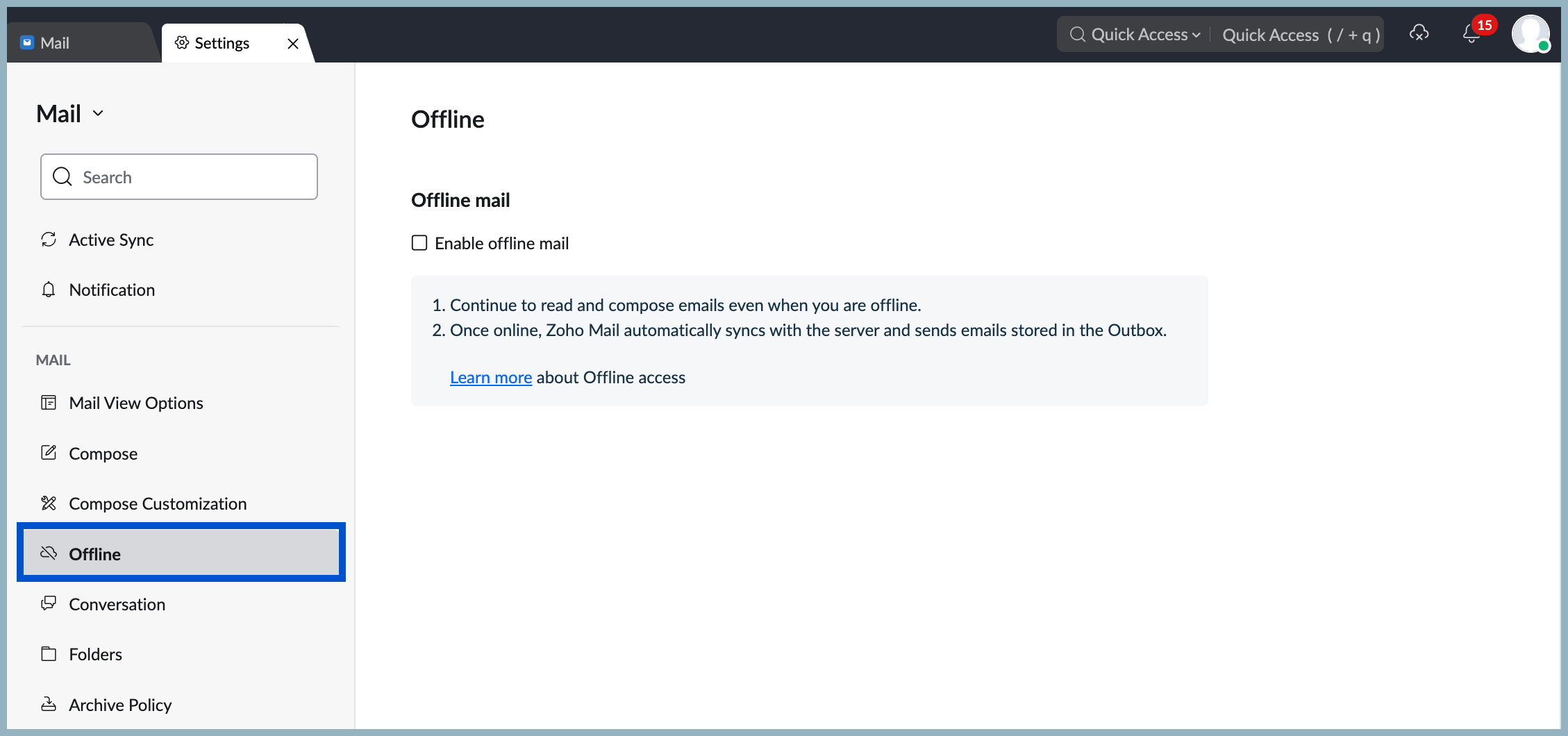1568x736 pixels.
Task: Open Compose Customization settings icon
Action: [48, 503]
